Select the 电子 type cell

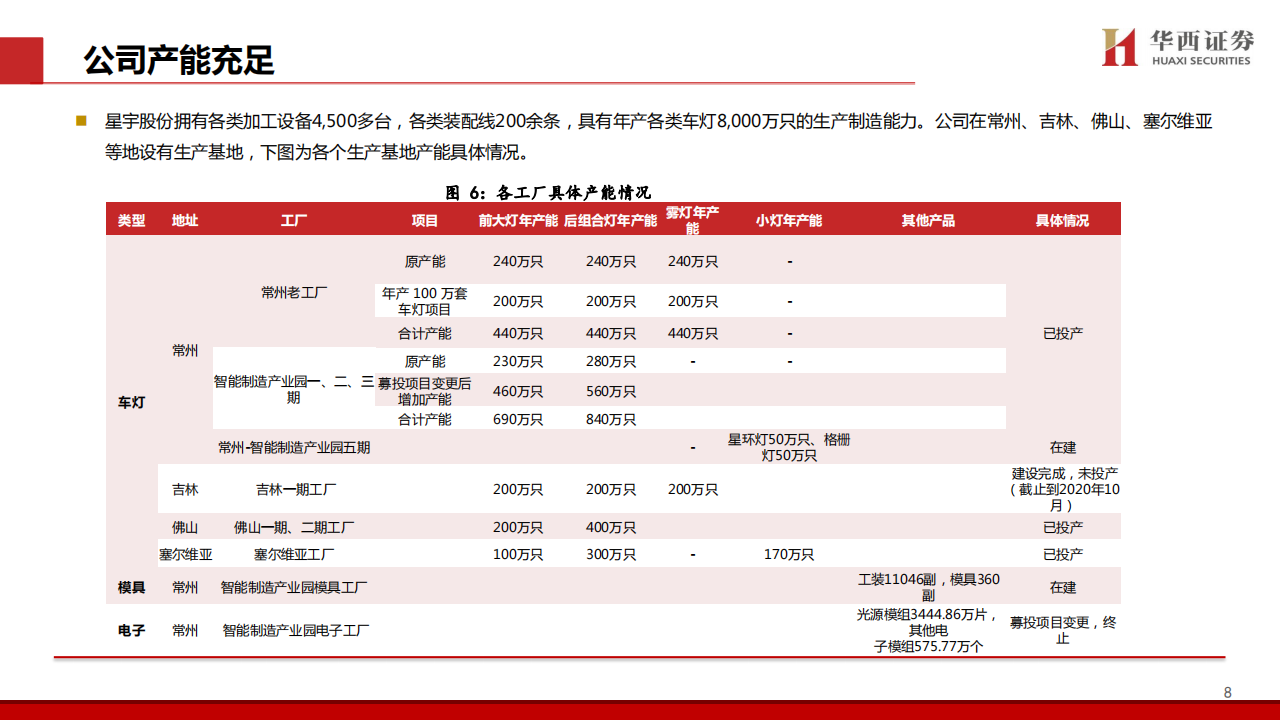click(x=131, y=631)
